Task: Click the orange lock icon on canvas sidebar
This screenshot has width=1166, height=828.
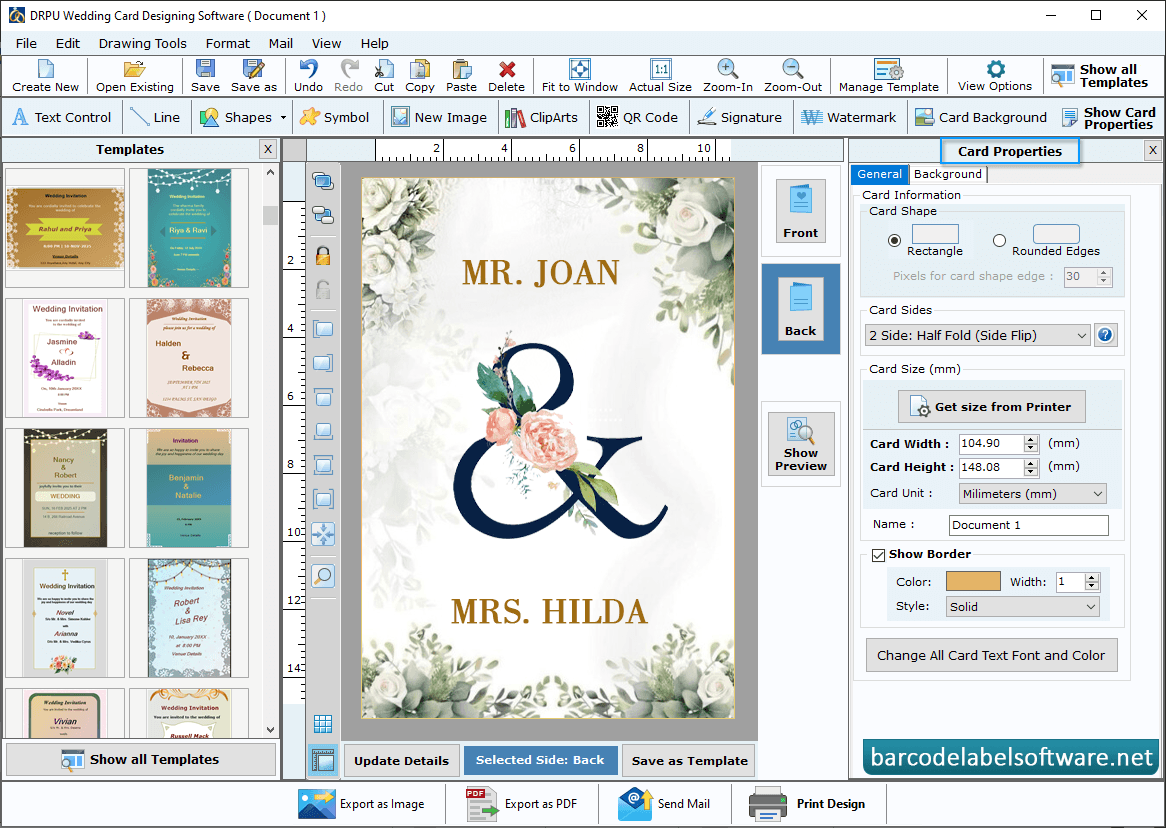Action: coord(323,256)
